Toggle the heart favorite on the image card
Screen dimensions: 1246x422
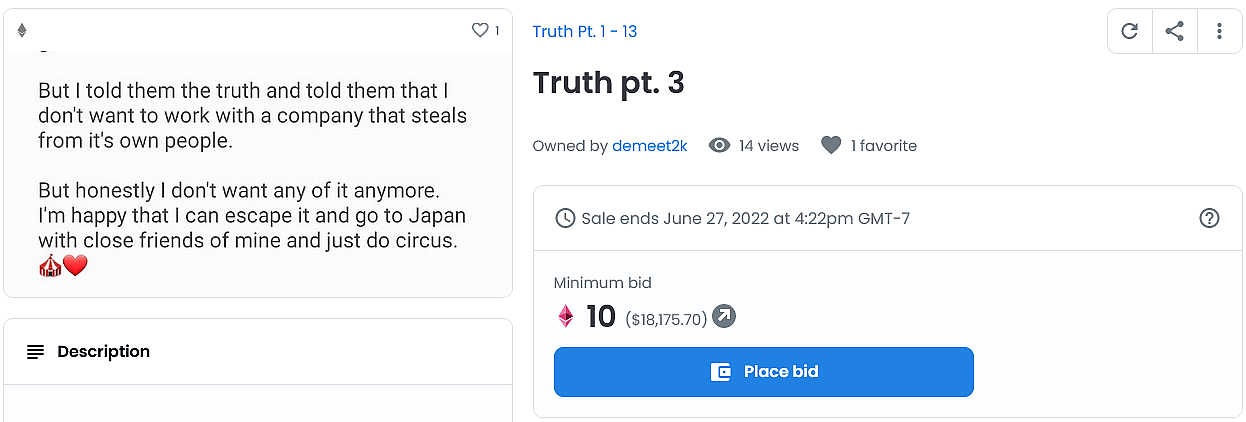pos(480,31)
